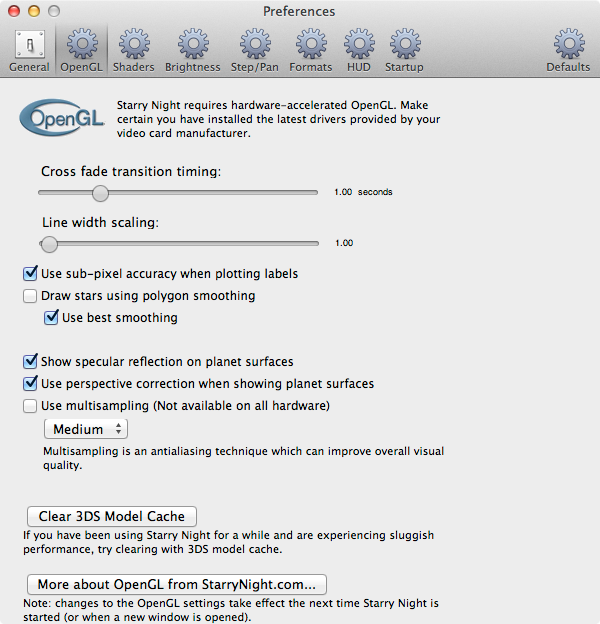
Task: Click the cross fade transition timing slider knob
Action: (100, 193)
